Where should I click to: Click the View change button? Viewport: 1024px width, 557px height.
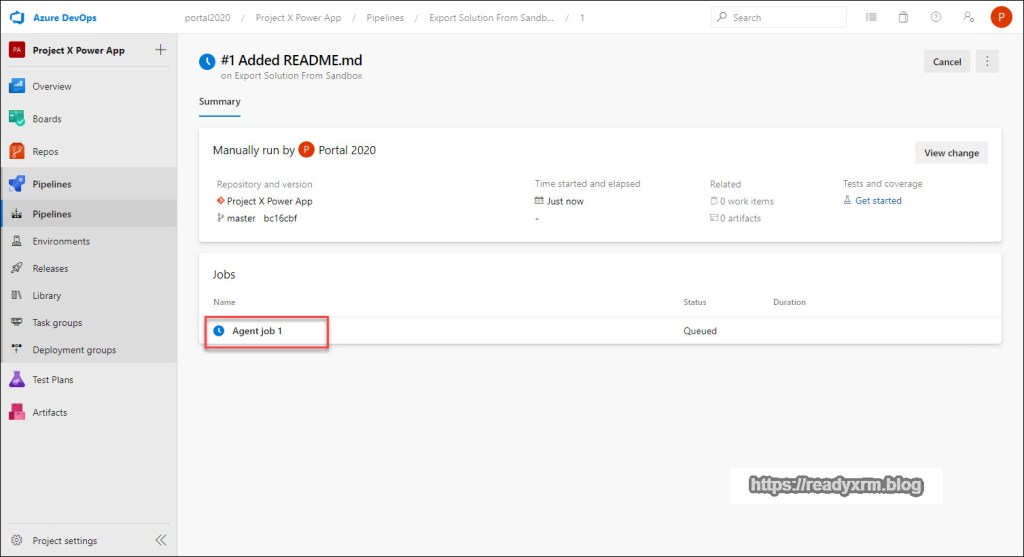951,153
